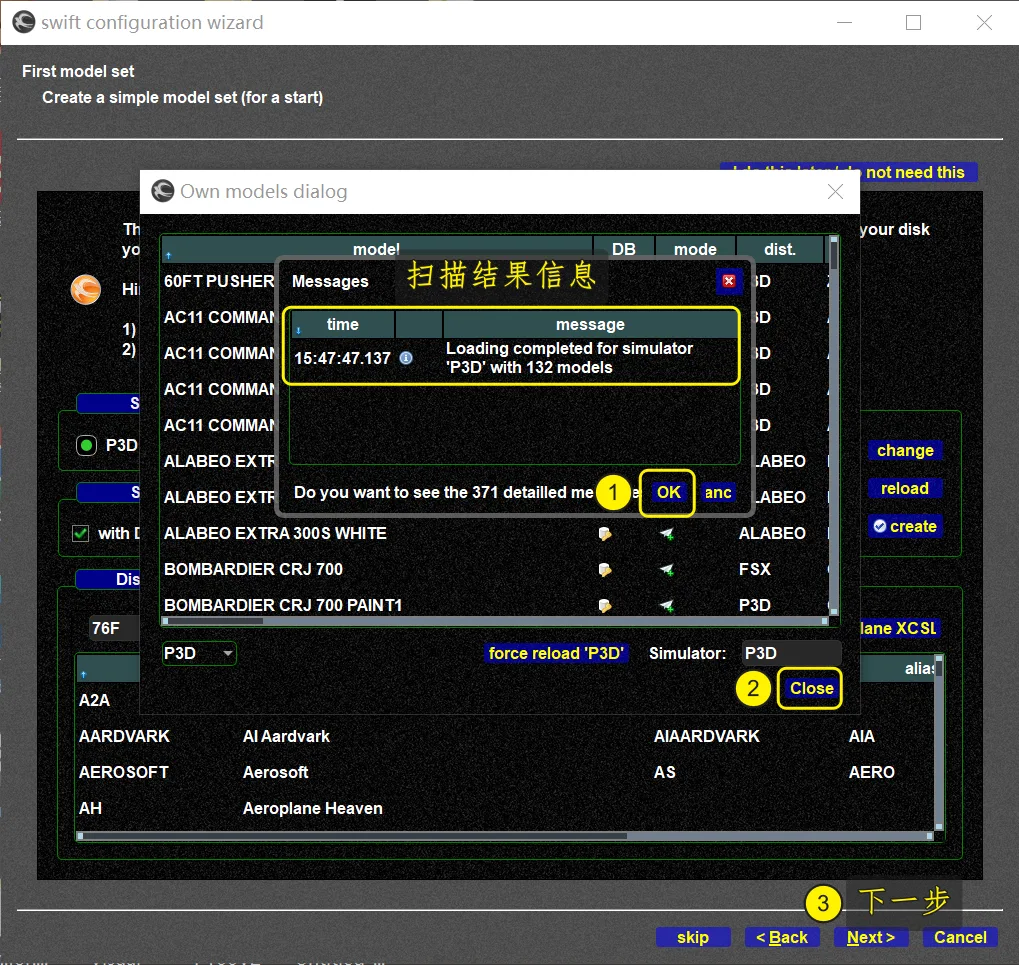Screen dimensions: 1019x965
Task: Click the cancel button in Messages
Action: coord(718,493)
